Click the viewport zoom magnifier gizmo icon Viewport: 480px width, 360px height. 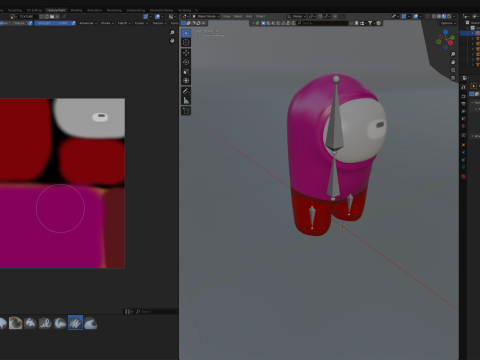point(453,54)
